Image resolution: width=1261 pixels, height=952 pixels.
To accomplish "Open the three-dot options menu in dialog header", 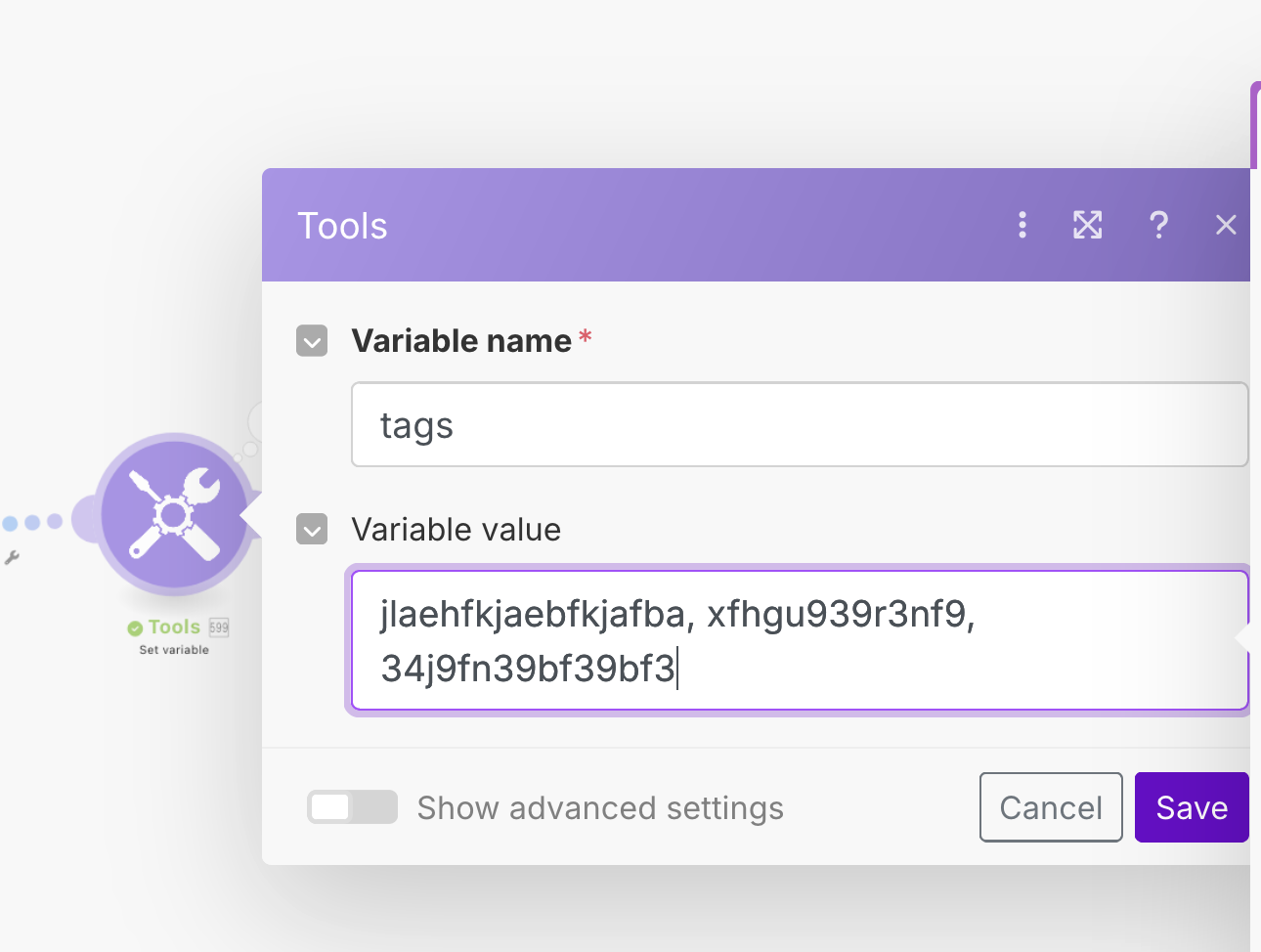I will click(x=1022, y=225).
